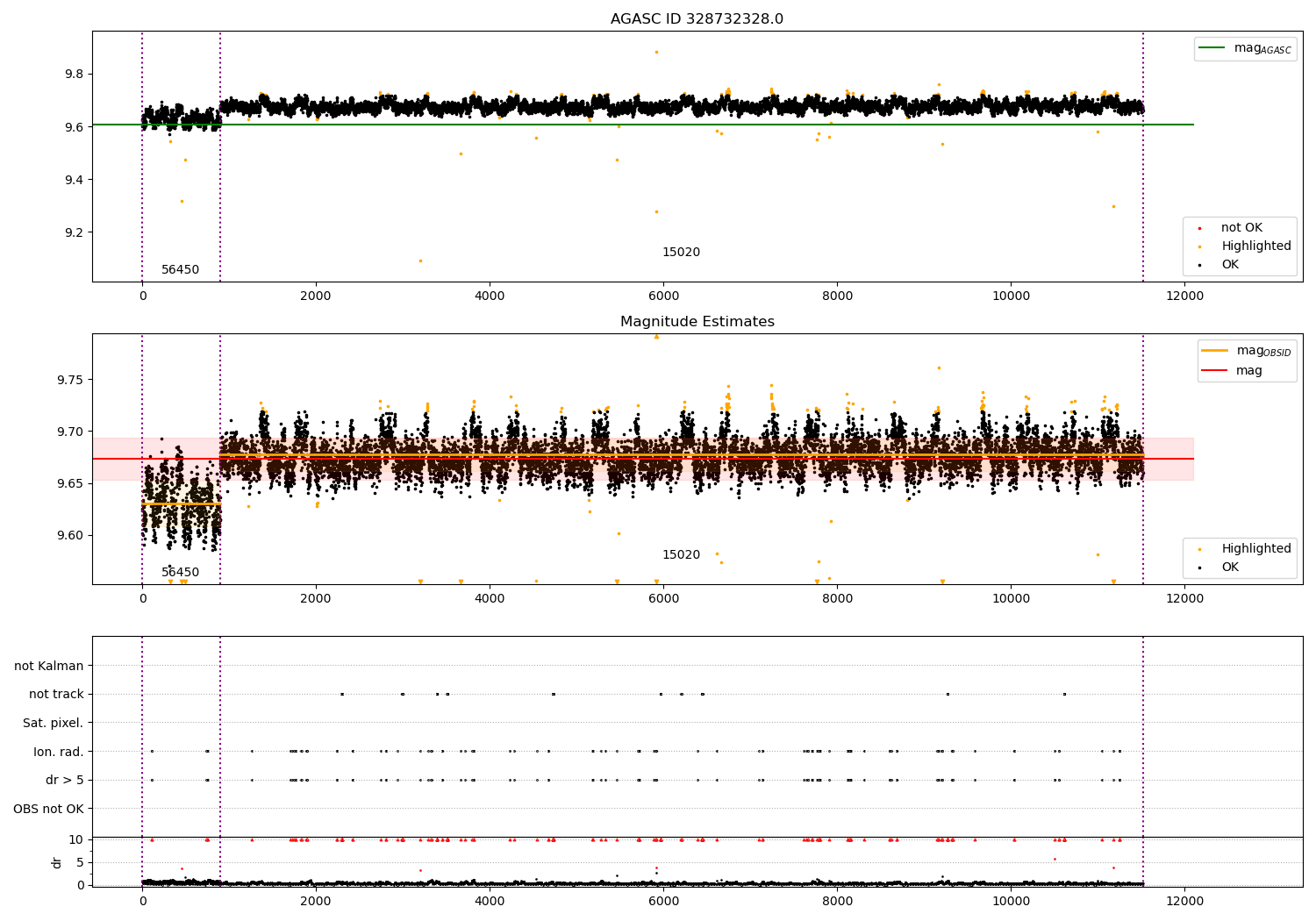This screenshot has height=921, width=1316.
Task: Click x-tick '4000' under middle plot
Action: [490, 599]
